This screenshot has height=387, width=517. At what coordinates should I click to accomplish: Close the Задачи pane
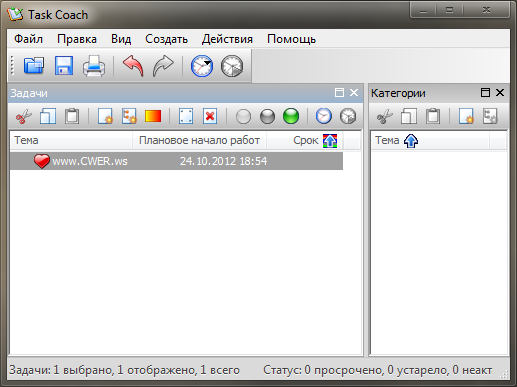[354, 93]
